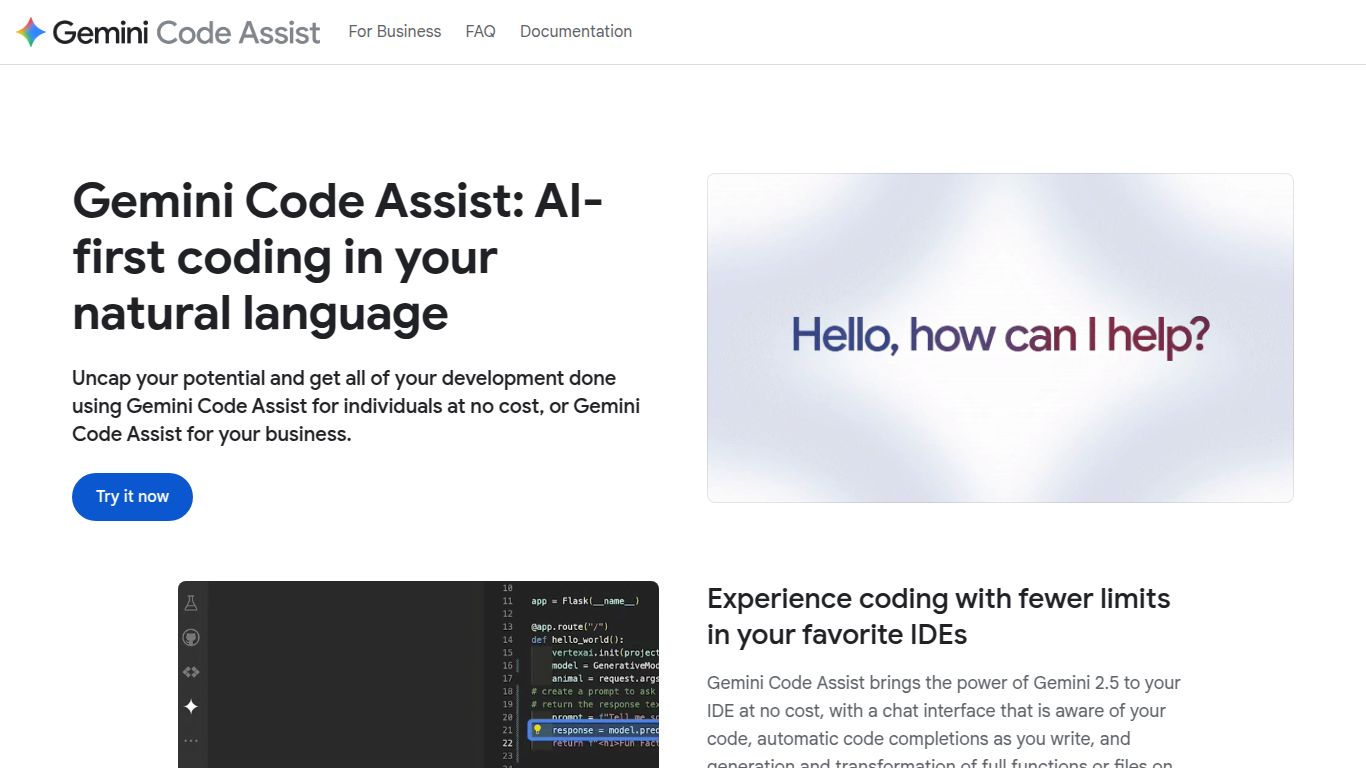The width and height of the screenshot is (1366, 768).
Task: Click line number 22 in the editor gutter
Action: (507, 743)
